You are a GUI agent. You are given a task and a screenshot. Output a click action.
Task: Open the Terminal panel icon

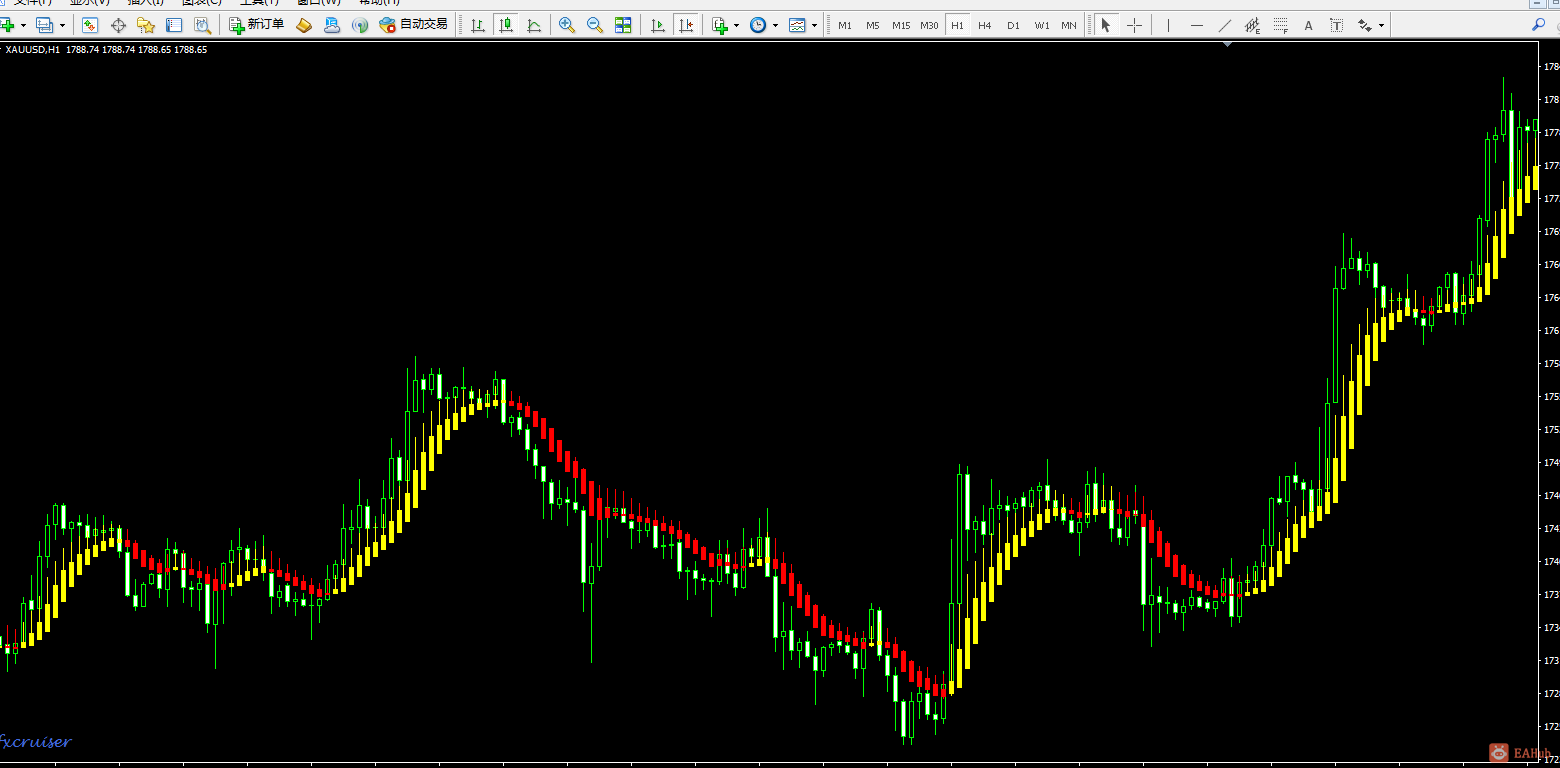point(174,25)
